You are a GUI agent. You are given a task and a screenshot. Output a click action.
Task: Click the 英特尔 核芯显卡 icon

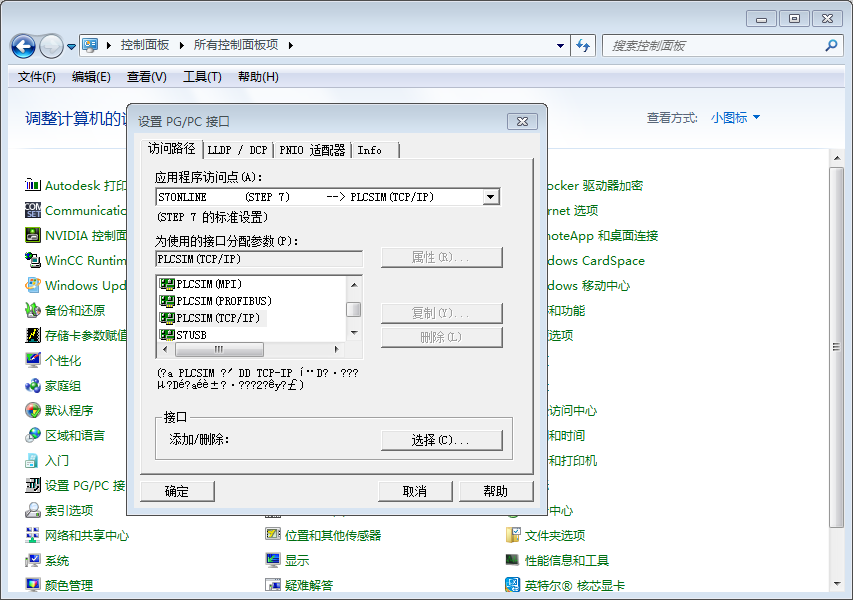(x=512, y=585)
